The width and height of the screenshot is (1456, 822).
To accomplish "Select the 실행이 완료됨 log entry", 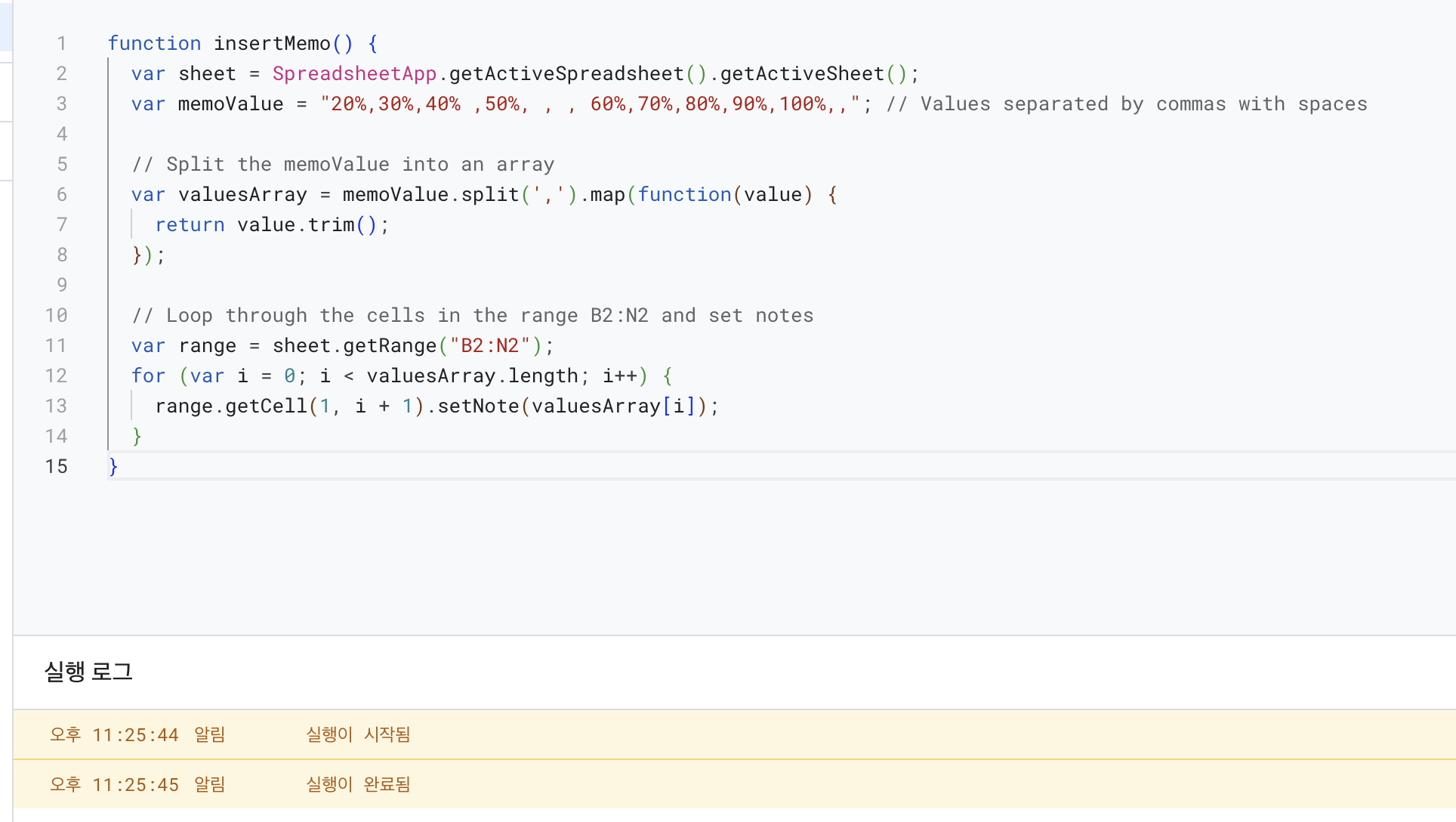I will [x=358, y=784].
